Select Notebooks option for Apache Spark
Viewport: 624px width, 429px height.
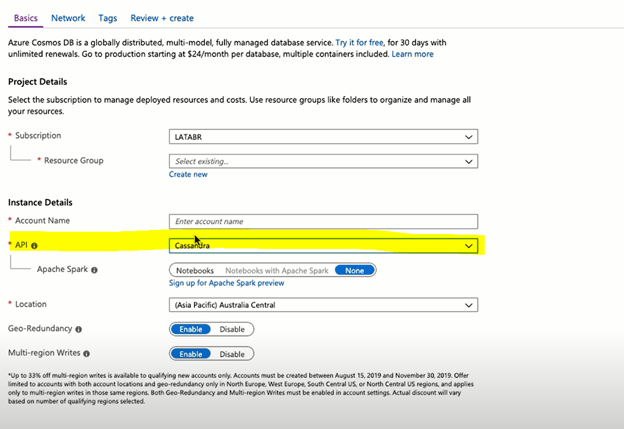(x=195, y=270)
